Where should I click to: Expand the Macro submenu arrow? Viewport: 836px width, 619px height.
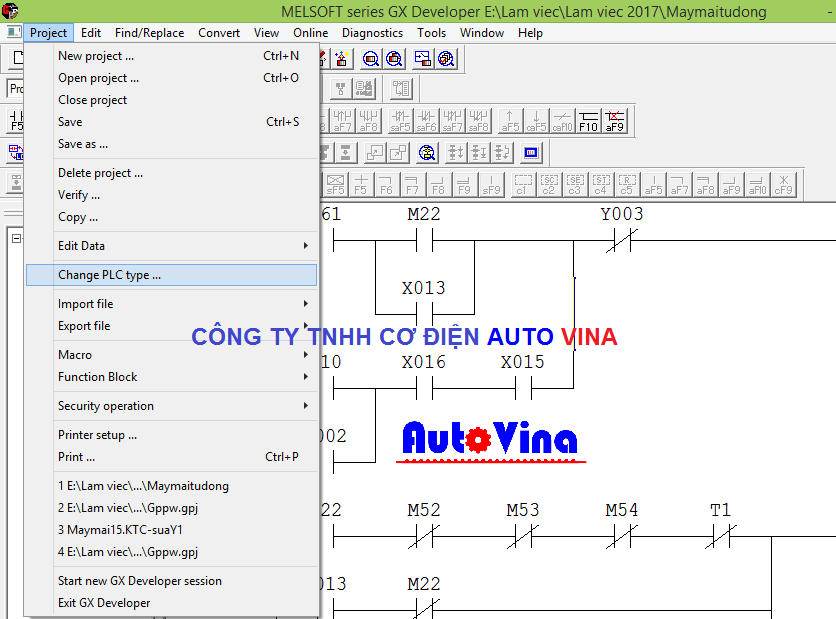click(x=306, y=355)
